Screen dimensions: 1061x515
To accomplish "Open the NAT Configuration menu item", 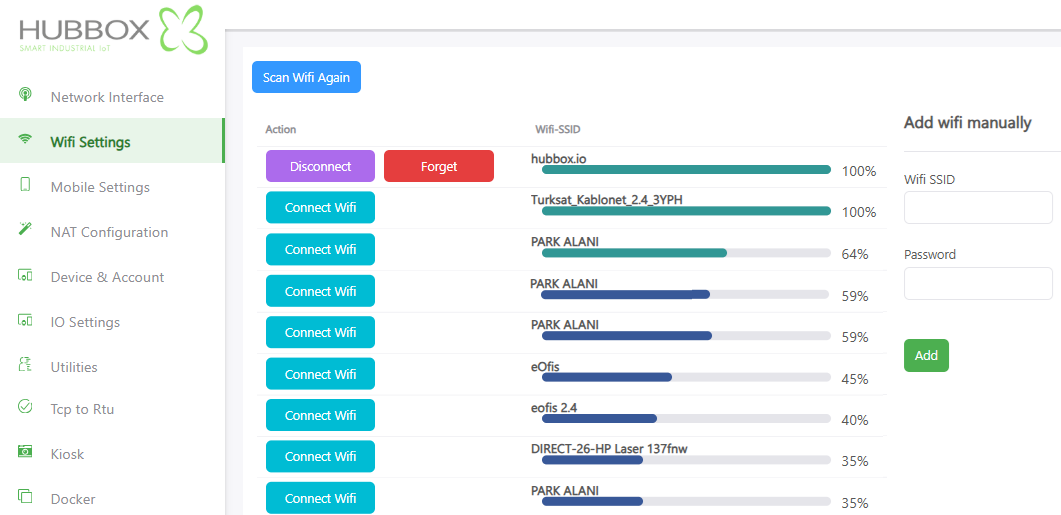I will pyautogui.click(x=109, y=232).
